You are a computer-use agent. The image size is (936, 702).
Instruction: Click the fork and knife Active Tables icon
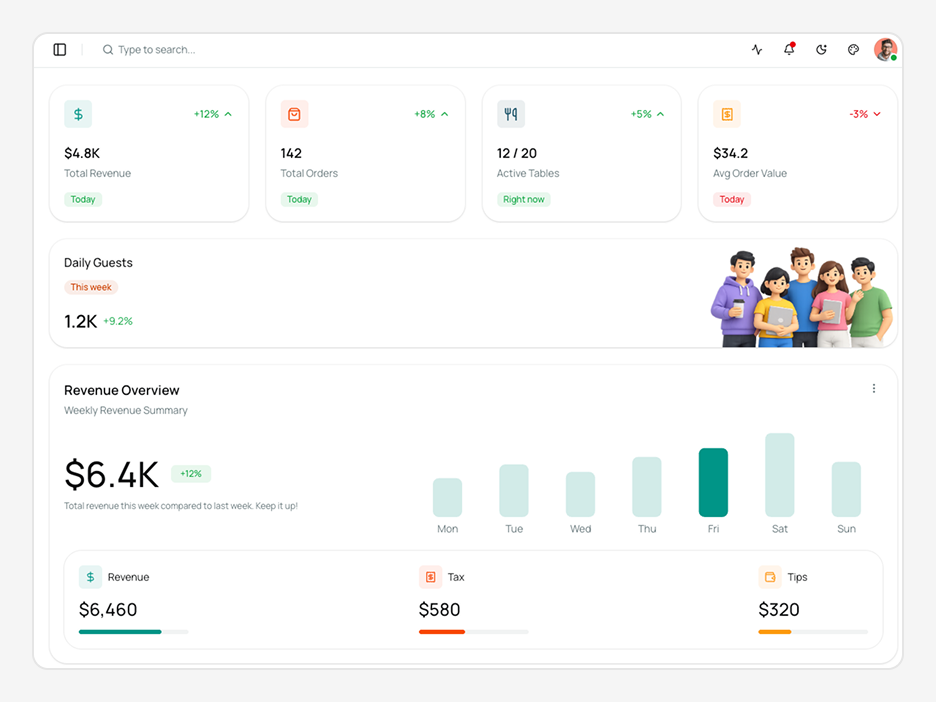[511, 114]
